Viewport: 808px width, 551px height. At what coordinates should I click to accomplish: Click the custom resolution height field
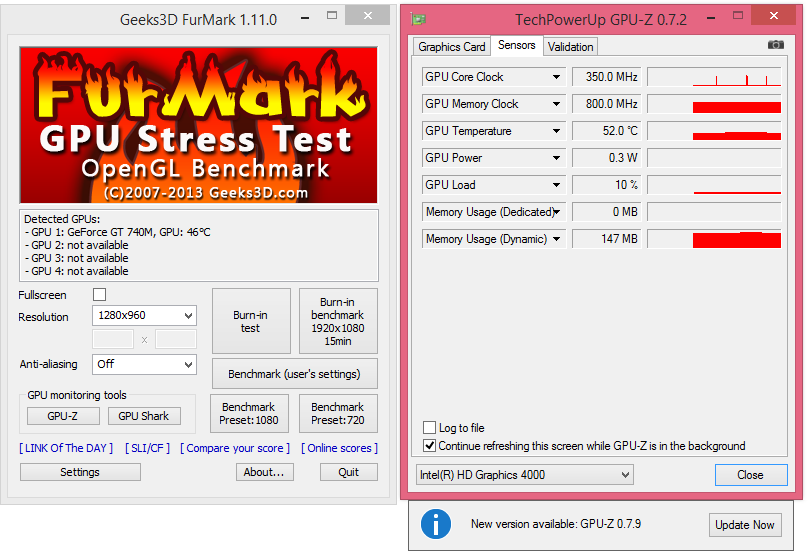176,340
